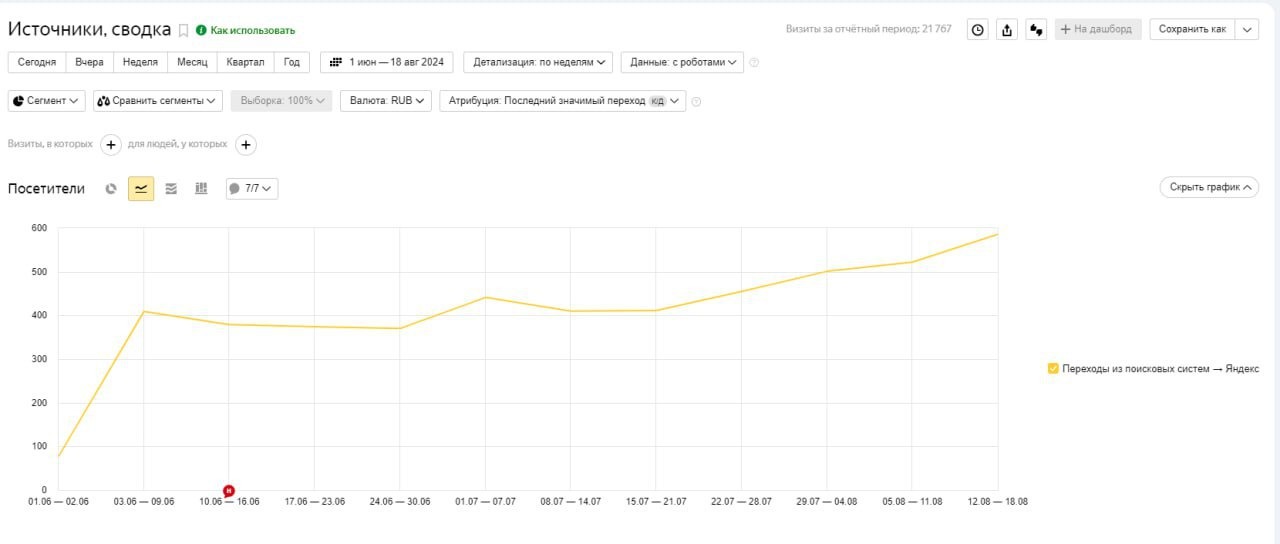Click the 'Сохранить как' button
1280x544 pixels.
[1191, 30]
